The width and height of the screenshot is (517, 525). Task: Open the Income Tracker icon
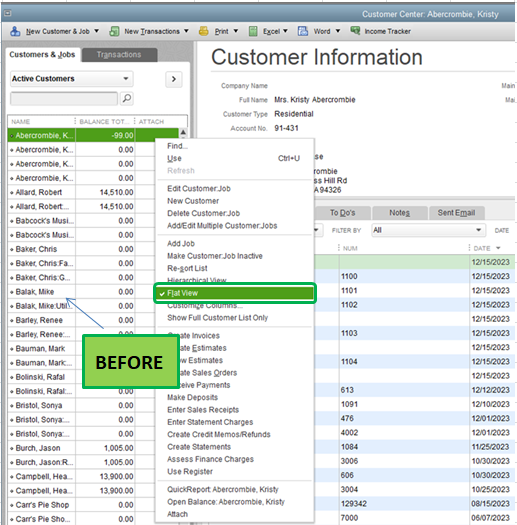point(355,31)
